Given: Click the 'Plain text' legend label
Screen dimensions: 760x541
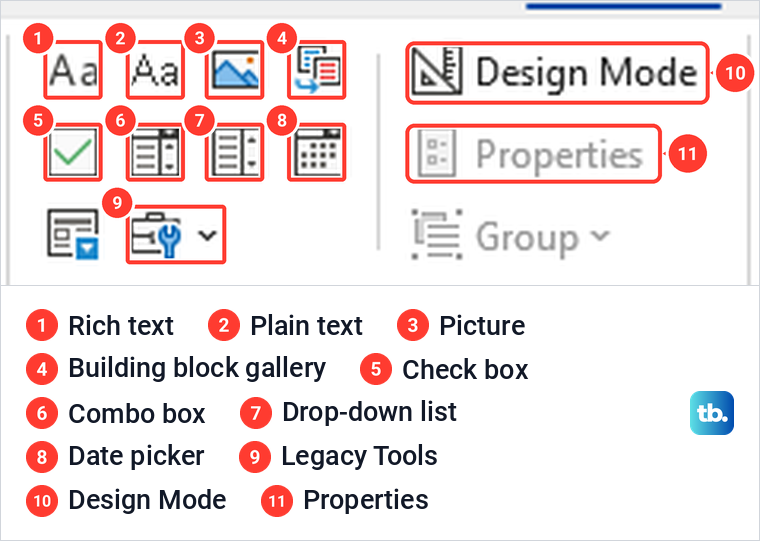Looking at the screenshot, I should [306, 326].
